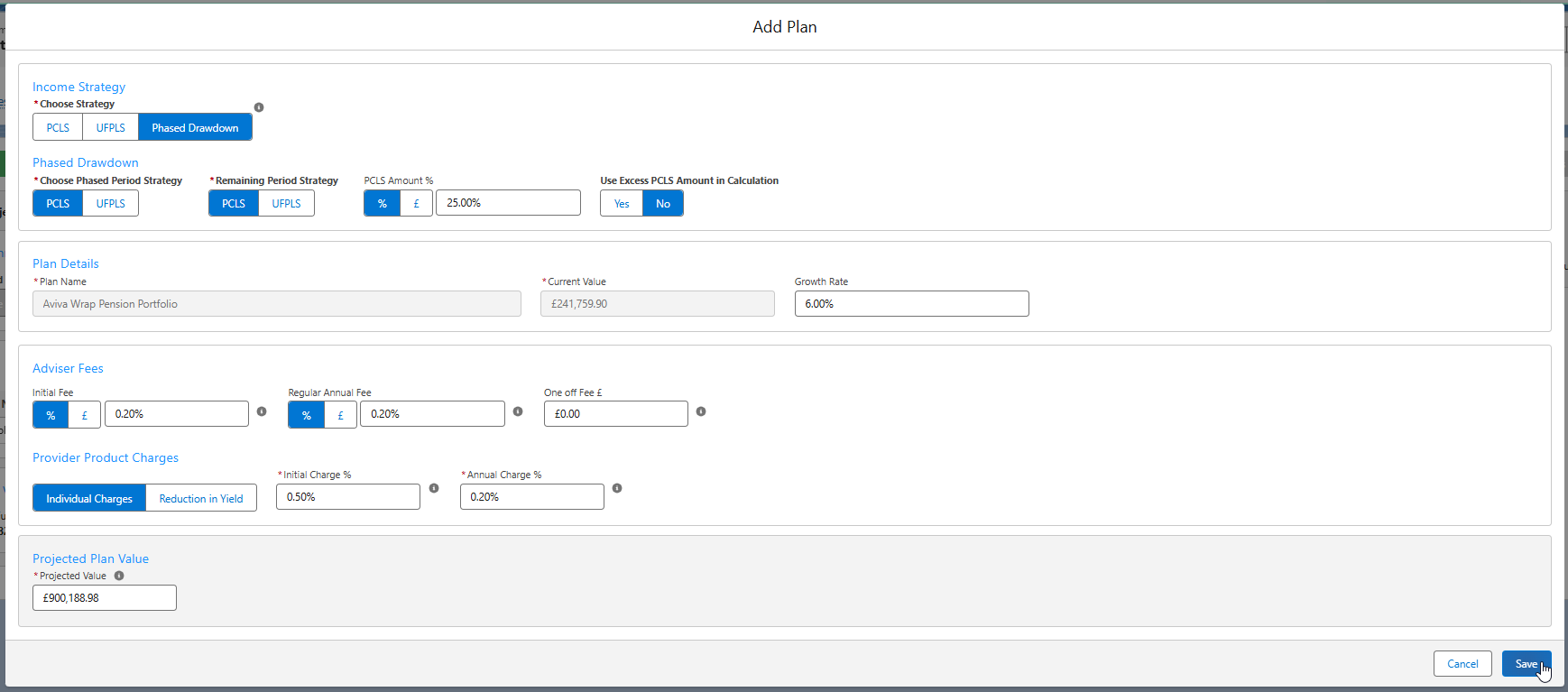Click the Growth Rate field
The height and width of the screenshot is (692, 1568).
click(x=911, y=304)
